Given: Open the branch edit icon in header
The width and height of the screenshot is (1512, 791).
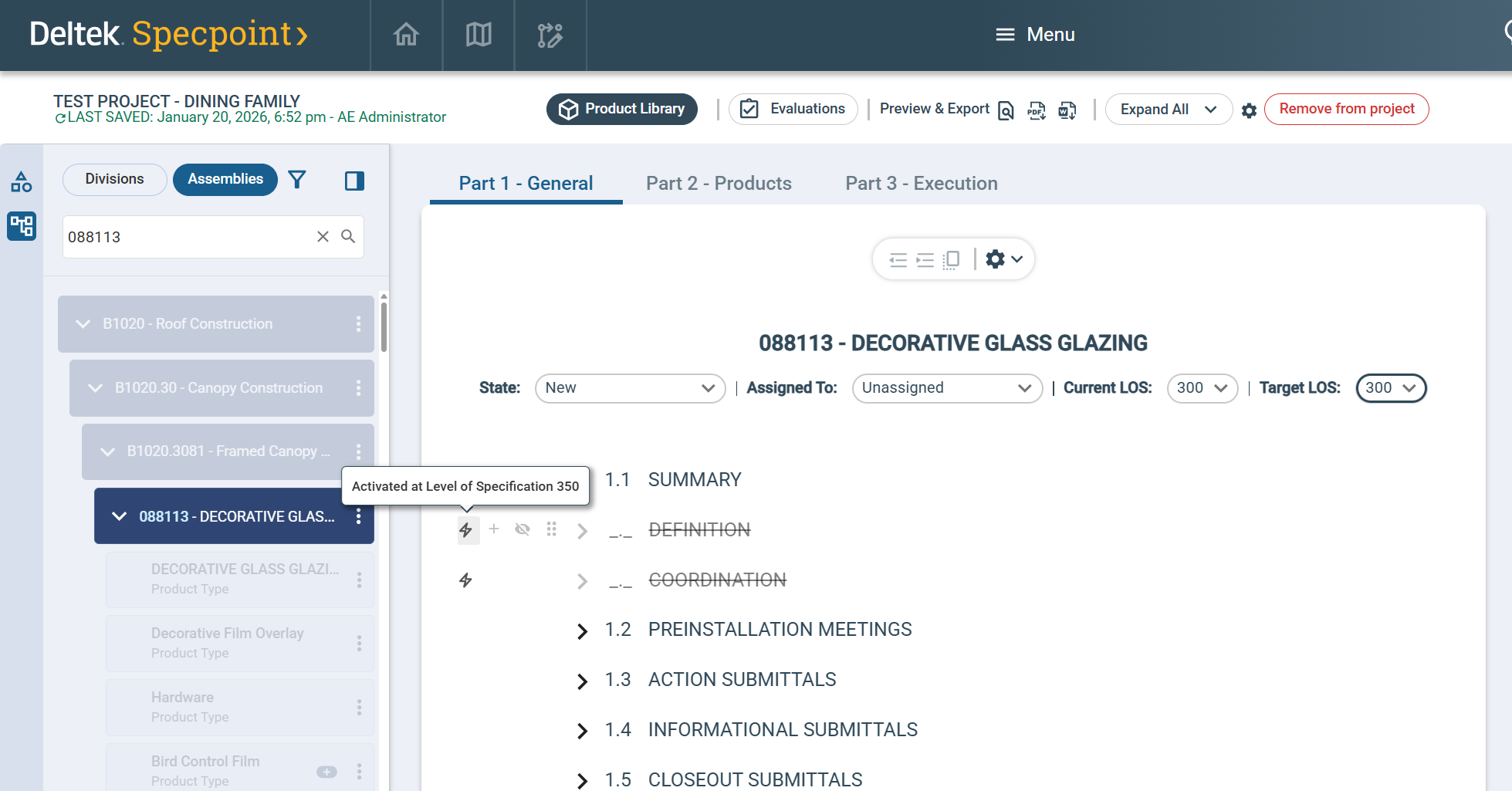Looking at the screenshot, I should click(550, 35).
